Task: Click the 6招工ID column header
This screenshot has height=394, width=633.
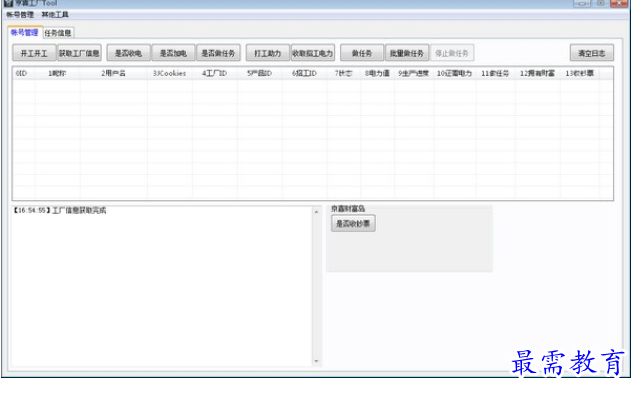Action: click(304, 73)
